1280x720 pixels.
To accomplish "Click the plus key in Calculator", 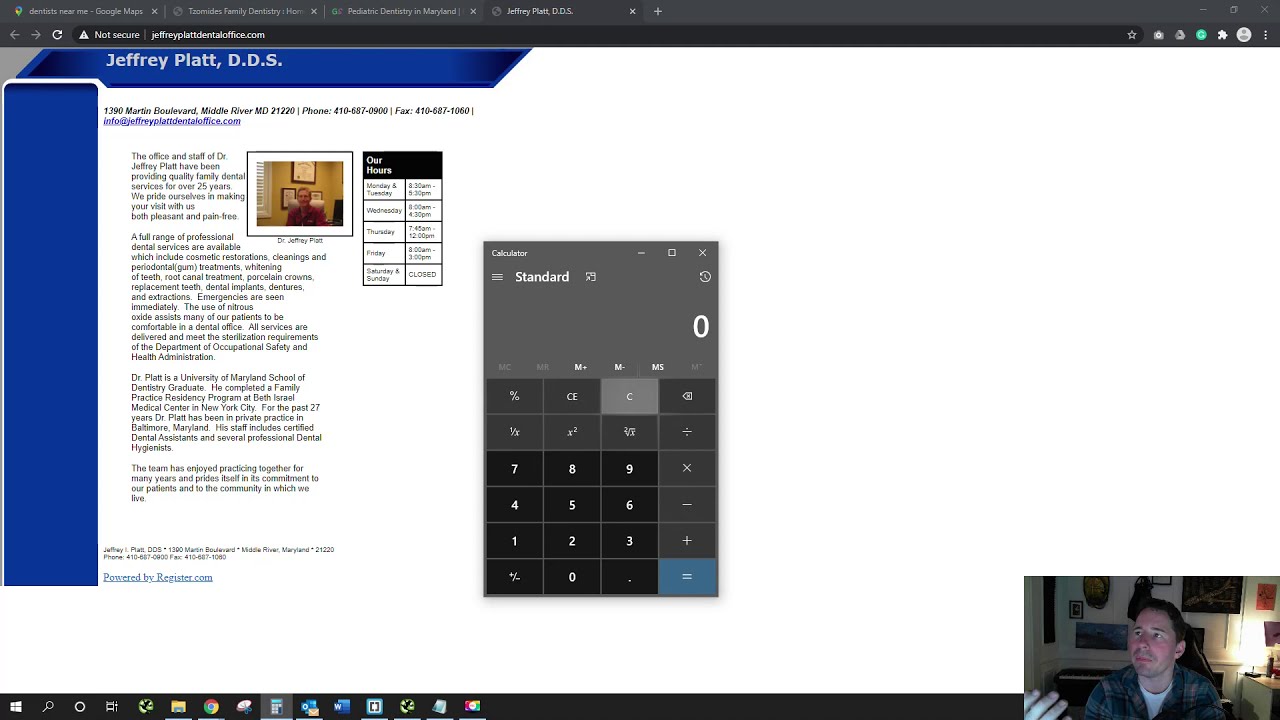I will [687, 540].
